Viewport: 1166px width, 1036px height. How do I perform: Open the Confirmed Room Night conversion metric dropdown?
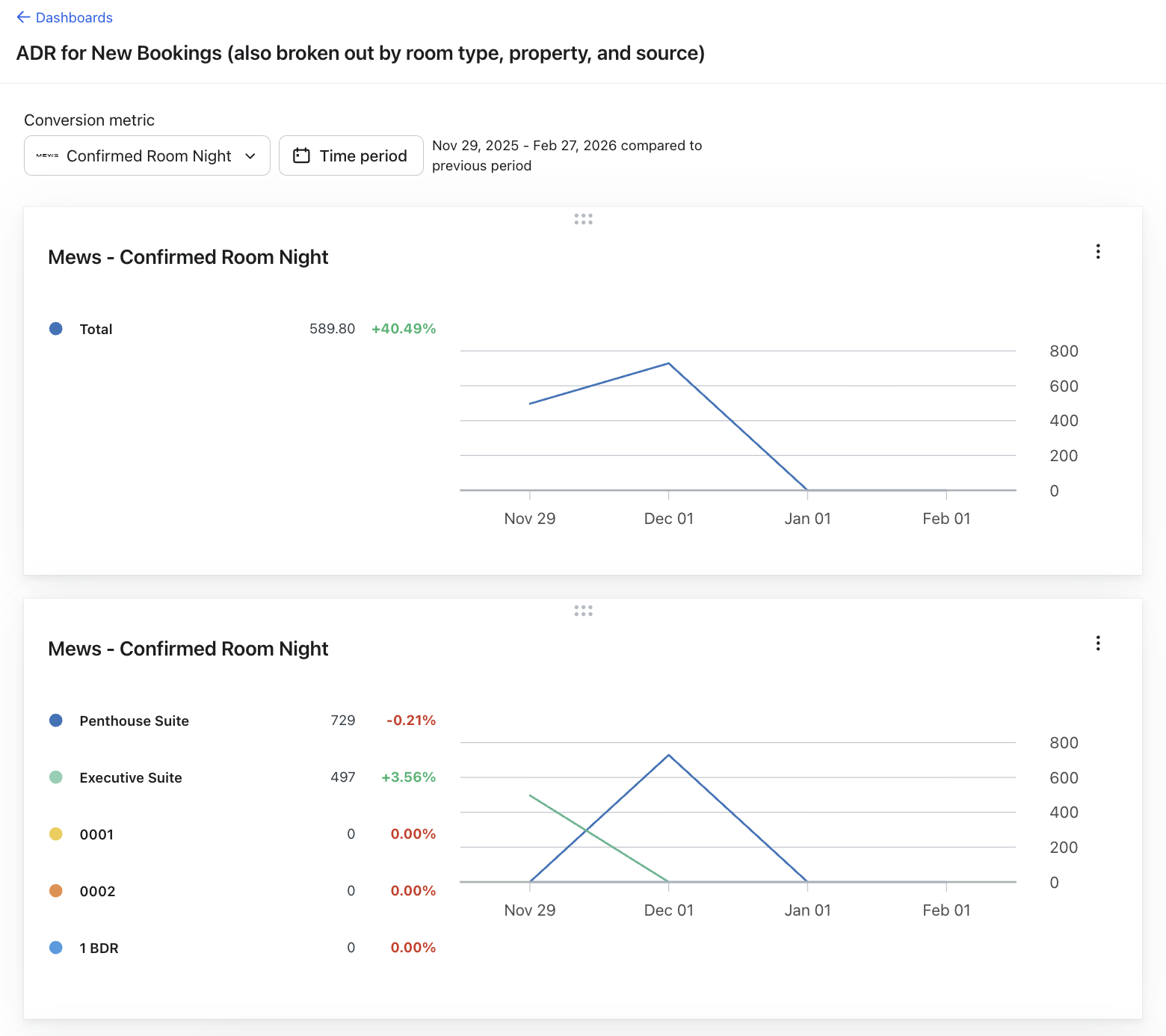tap(148, 155)
